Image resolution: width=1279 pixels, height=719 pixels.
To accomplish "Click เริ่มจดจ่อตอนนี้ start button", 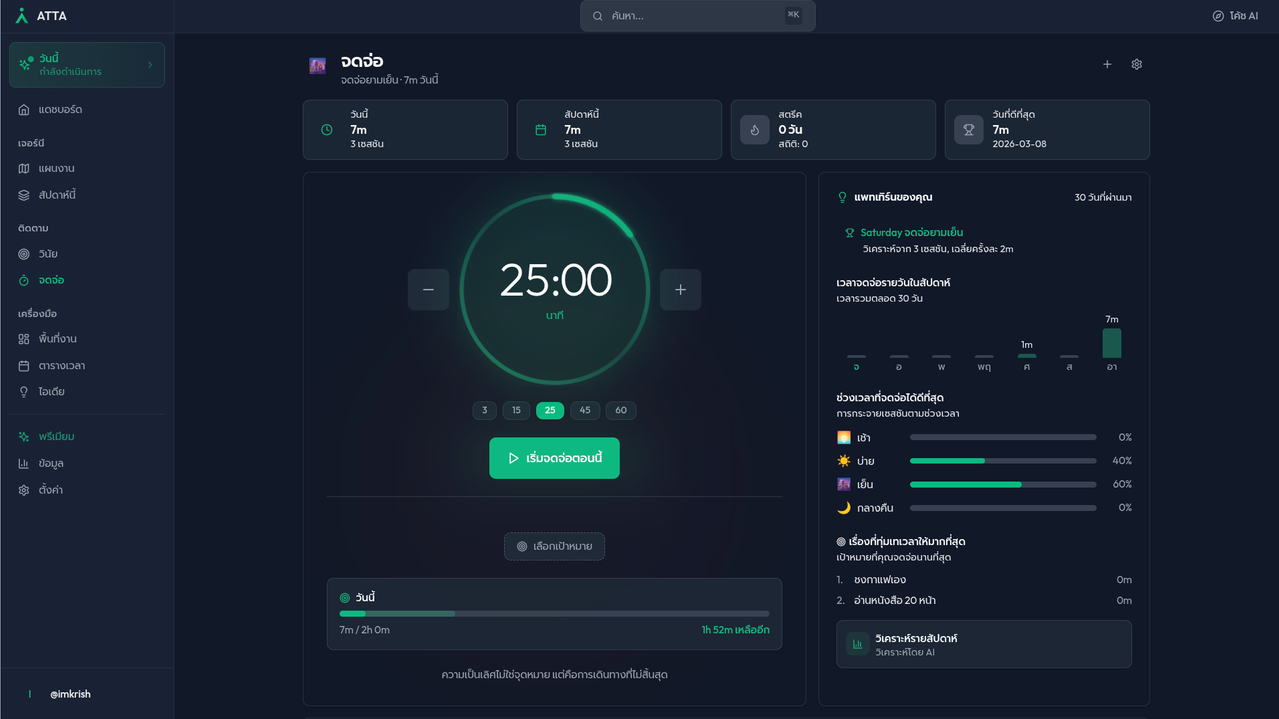I will tap(554, 458).
